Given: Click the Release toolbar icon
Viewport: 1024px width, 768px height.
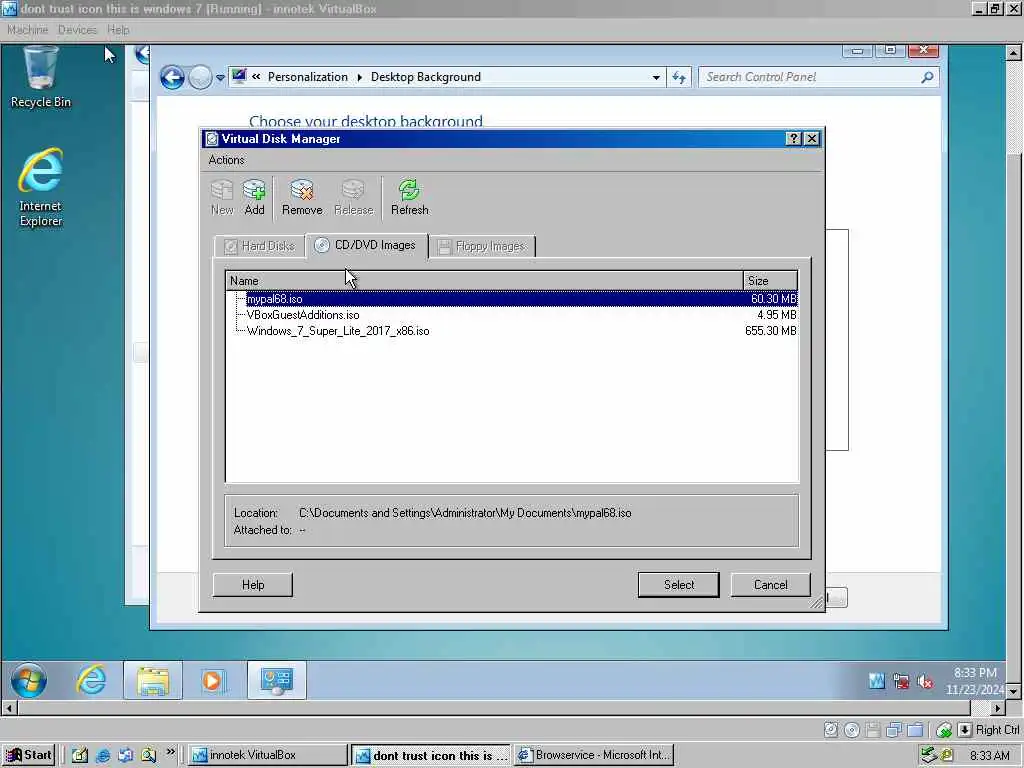Looking at the screenshot, I should 353,197.
